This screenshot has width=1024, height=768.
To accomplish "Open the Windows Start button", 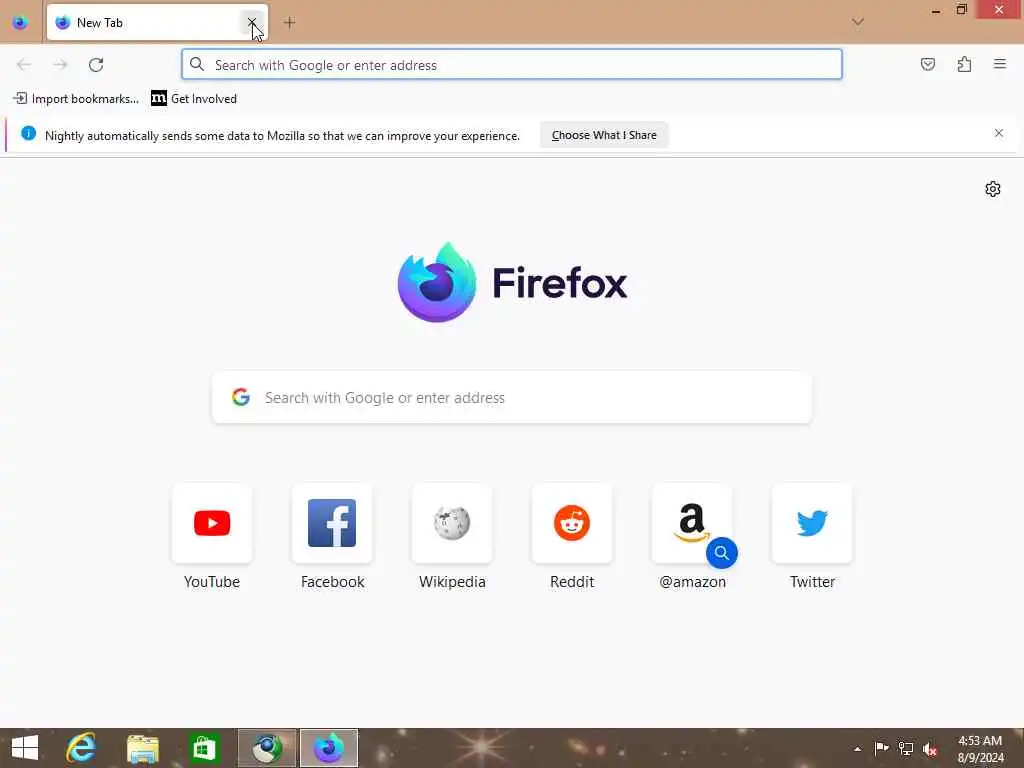I will click(x=25, y=748).
